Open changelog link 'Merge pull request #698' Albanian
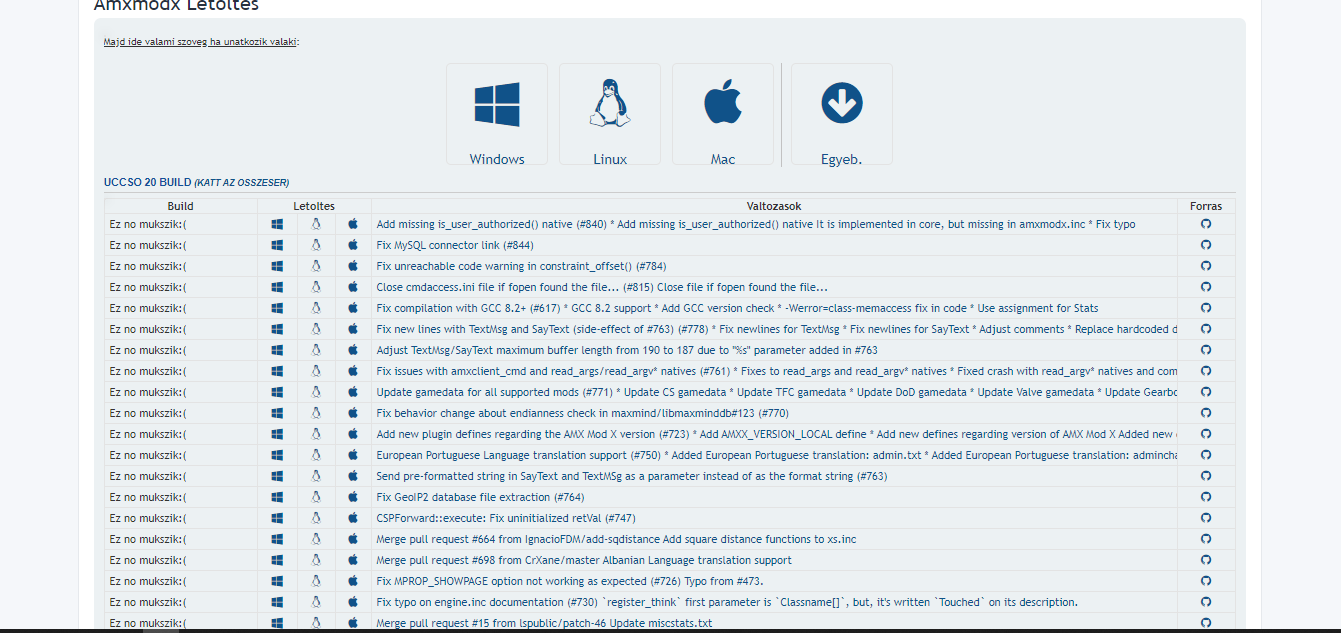 pyautogui.click(x=584, y=560)
